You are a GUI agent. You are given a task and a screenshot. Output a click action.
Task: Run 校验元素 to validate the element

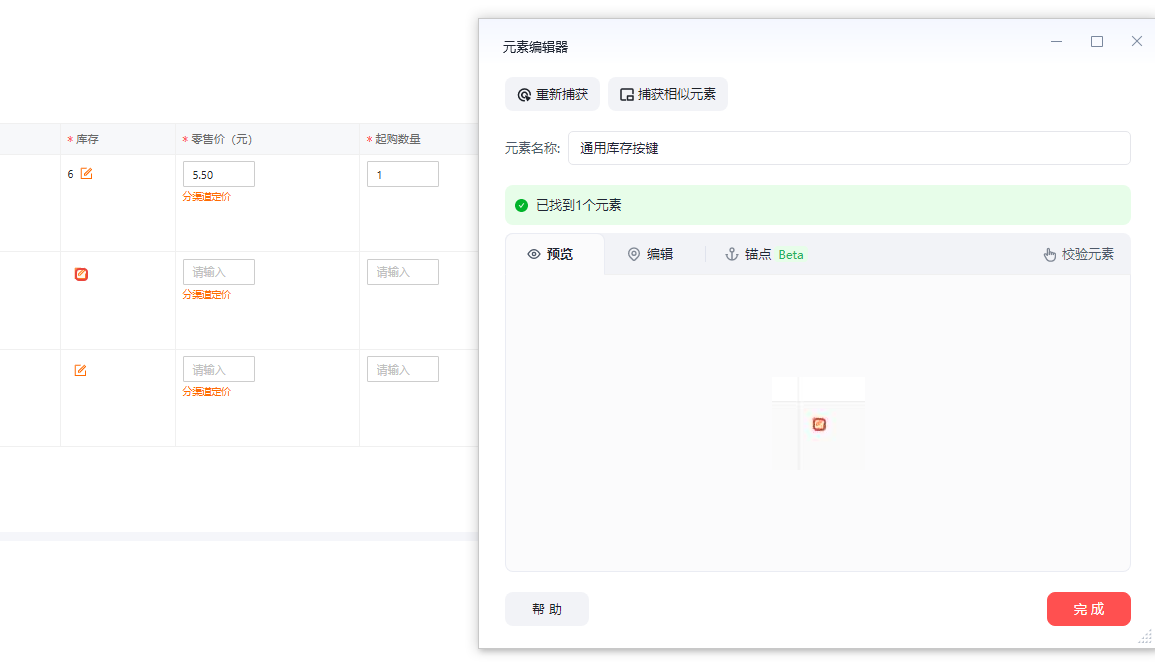point(1078,254)
